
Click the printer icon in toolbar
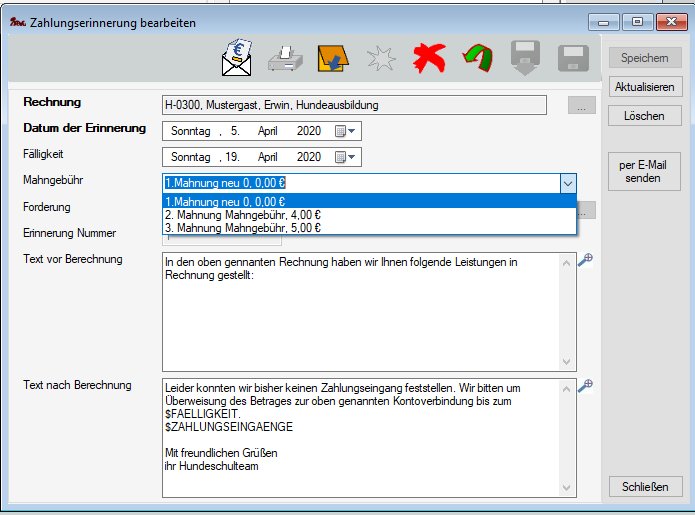(285, 60)
